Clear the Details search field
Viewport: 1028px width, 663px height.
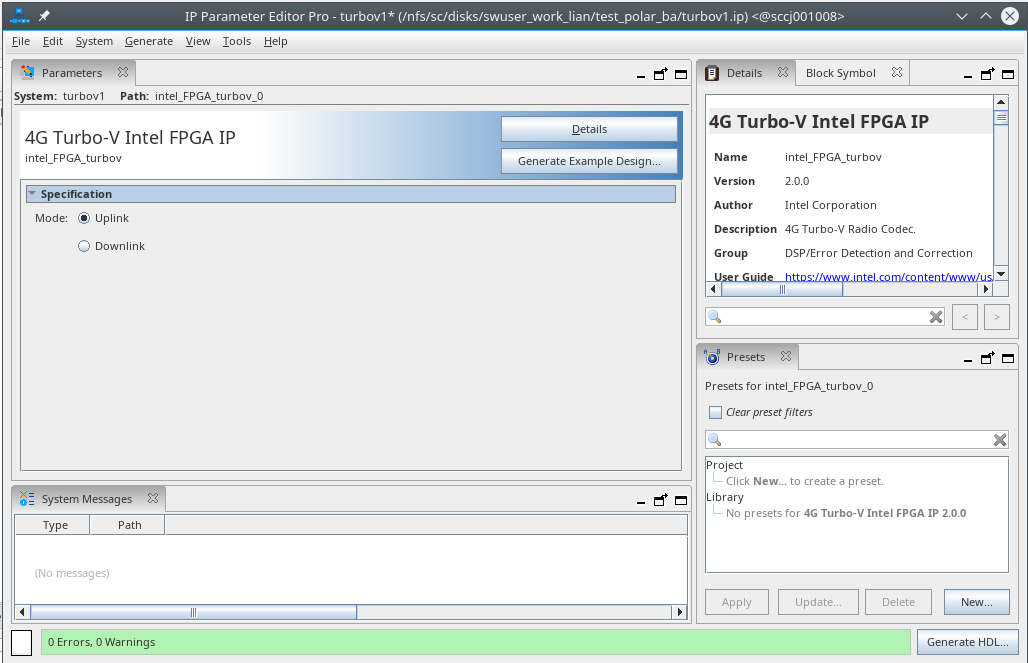click(936, 317)
